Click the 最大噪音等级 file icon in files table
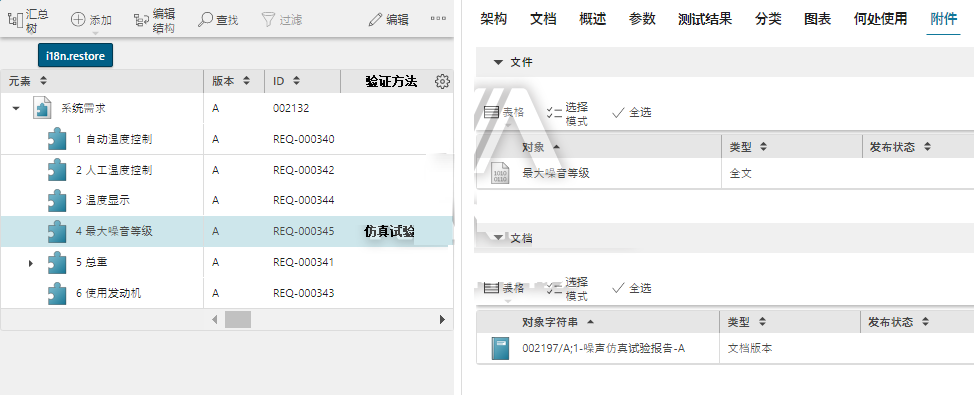This screenshot has height=395, width=974. coord(499,173)
